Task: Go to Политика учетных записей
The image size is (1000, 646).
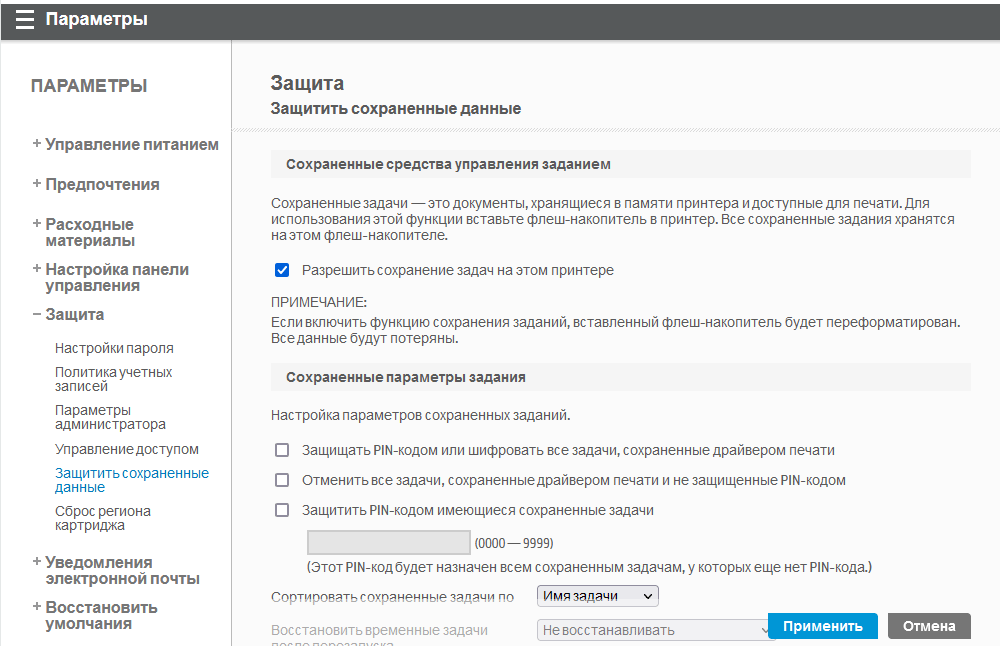Action: (113, 379)
